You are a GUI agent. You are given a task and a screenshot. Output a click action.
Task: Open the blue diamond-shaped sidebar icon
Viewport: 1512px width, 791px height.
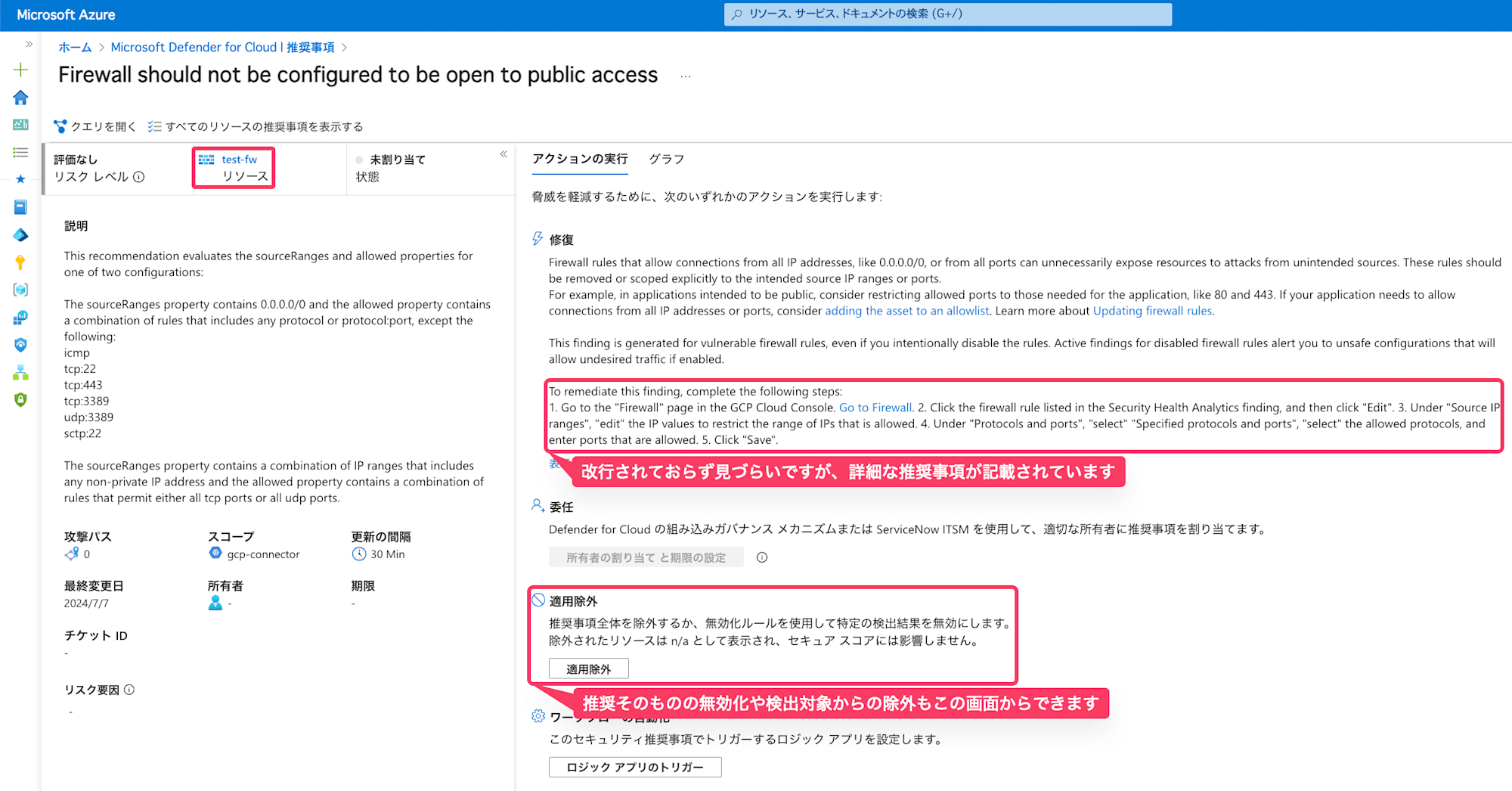(x=20, y=235)
